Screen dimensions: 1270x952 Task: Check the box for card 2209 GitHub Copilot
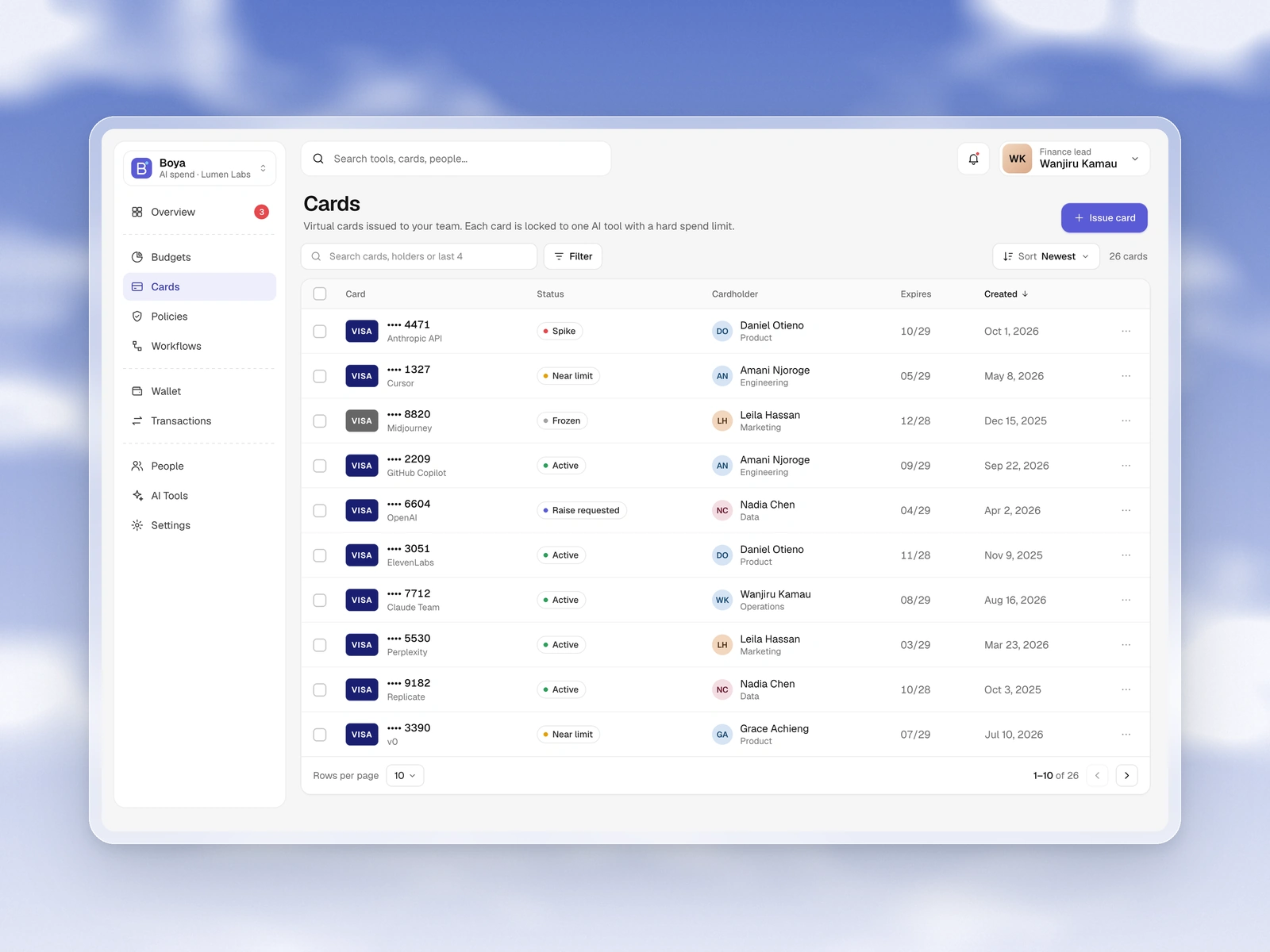[320, 466]
